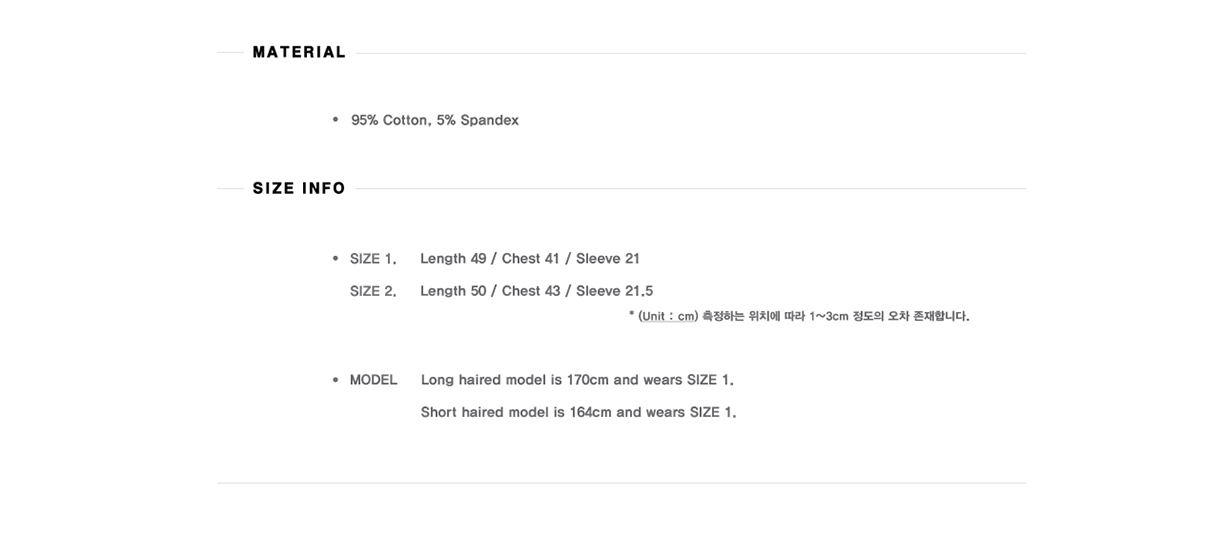Click Sleeve 21.5 in SIZE 2 row
1210x540 pixels.
click(x=615, y=291)
